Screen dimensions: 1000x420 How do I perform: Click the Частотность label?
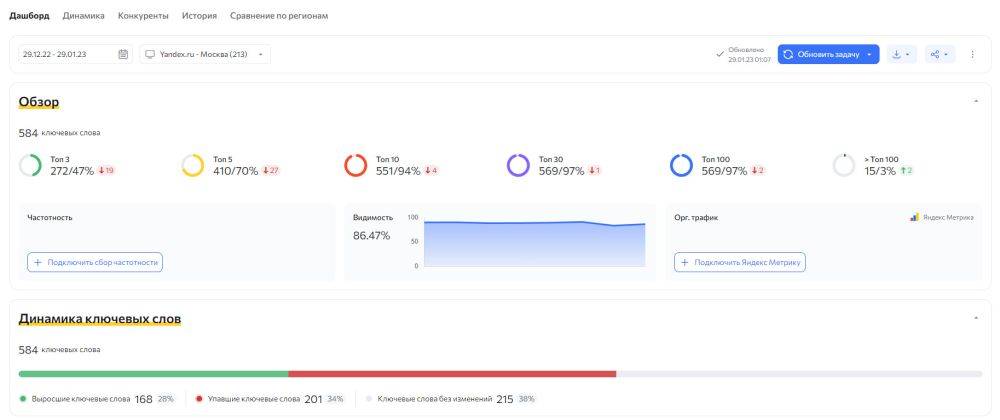click(x=50, y=217)
